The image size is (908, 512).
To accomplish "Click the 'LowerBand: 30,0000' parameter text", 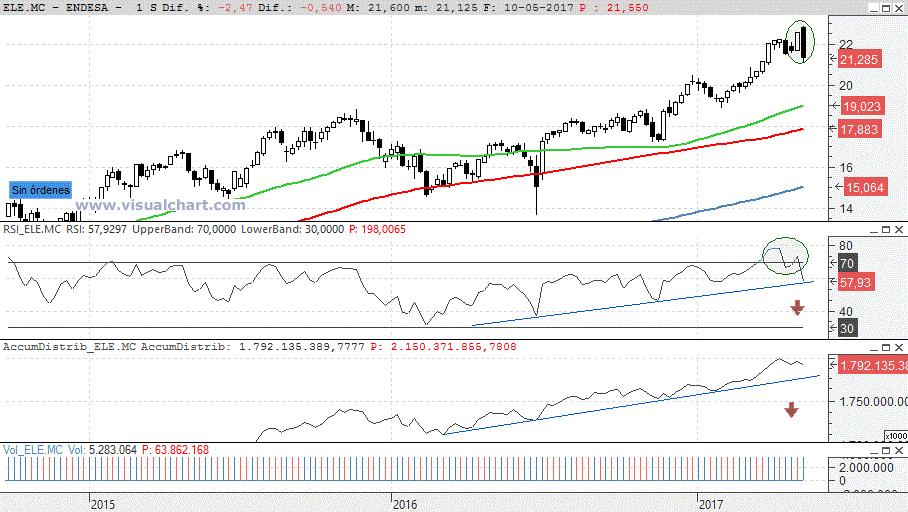I will point(292,229).
